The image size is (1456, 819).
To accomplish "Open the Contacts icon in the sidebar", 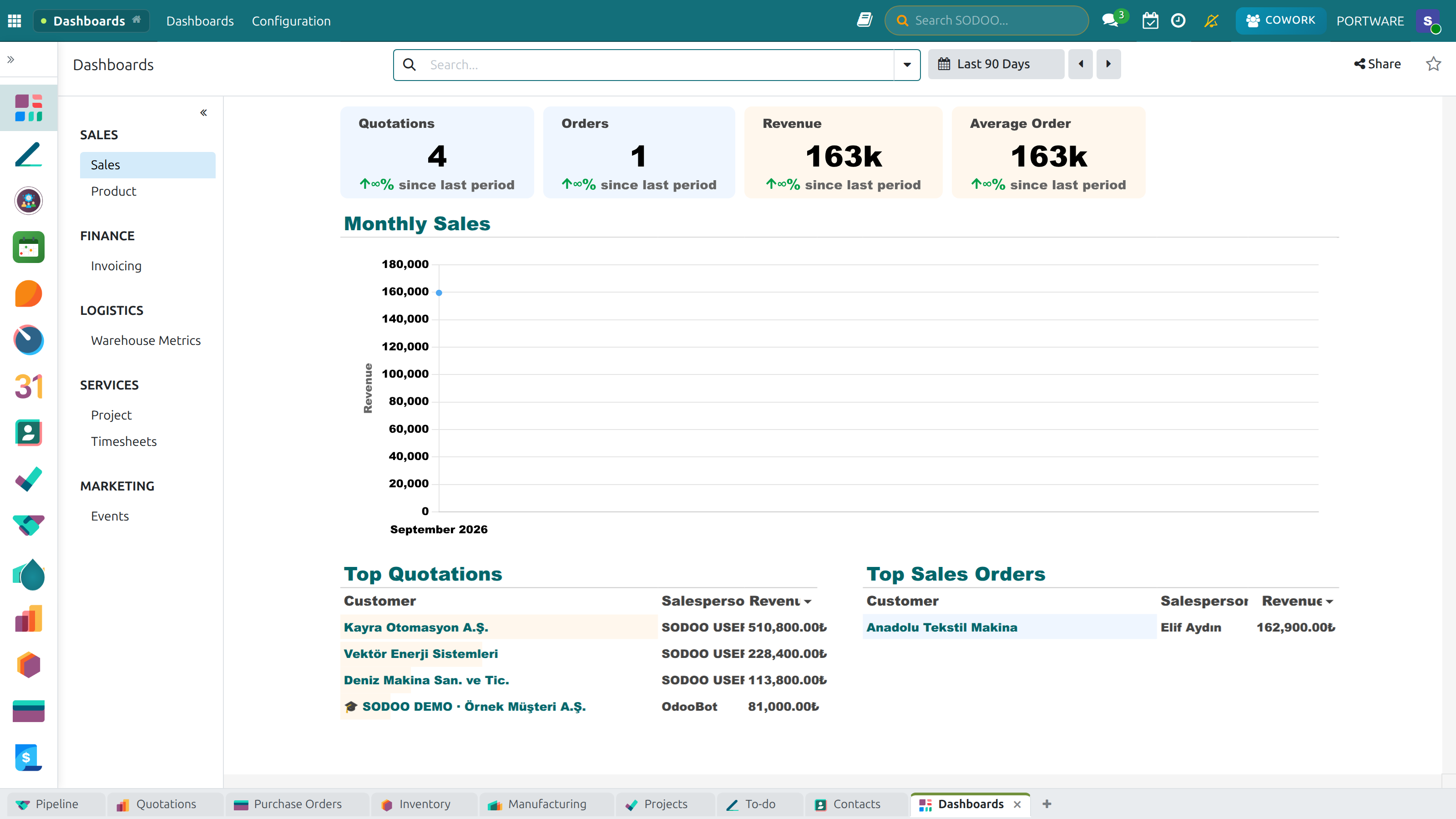I will pos(28,433).
